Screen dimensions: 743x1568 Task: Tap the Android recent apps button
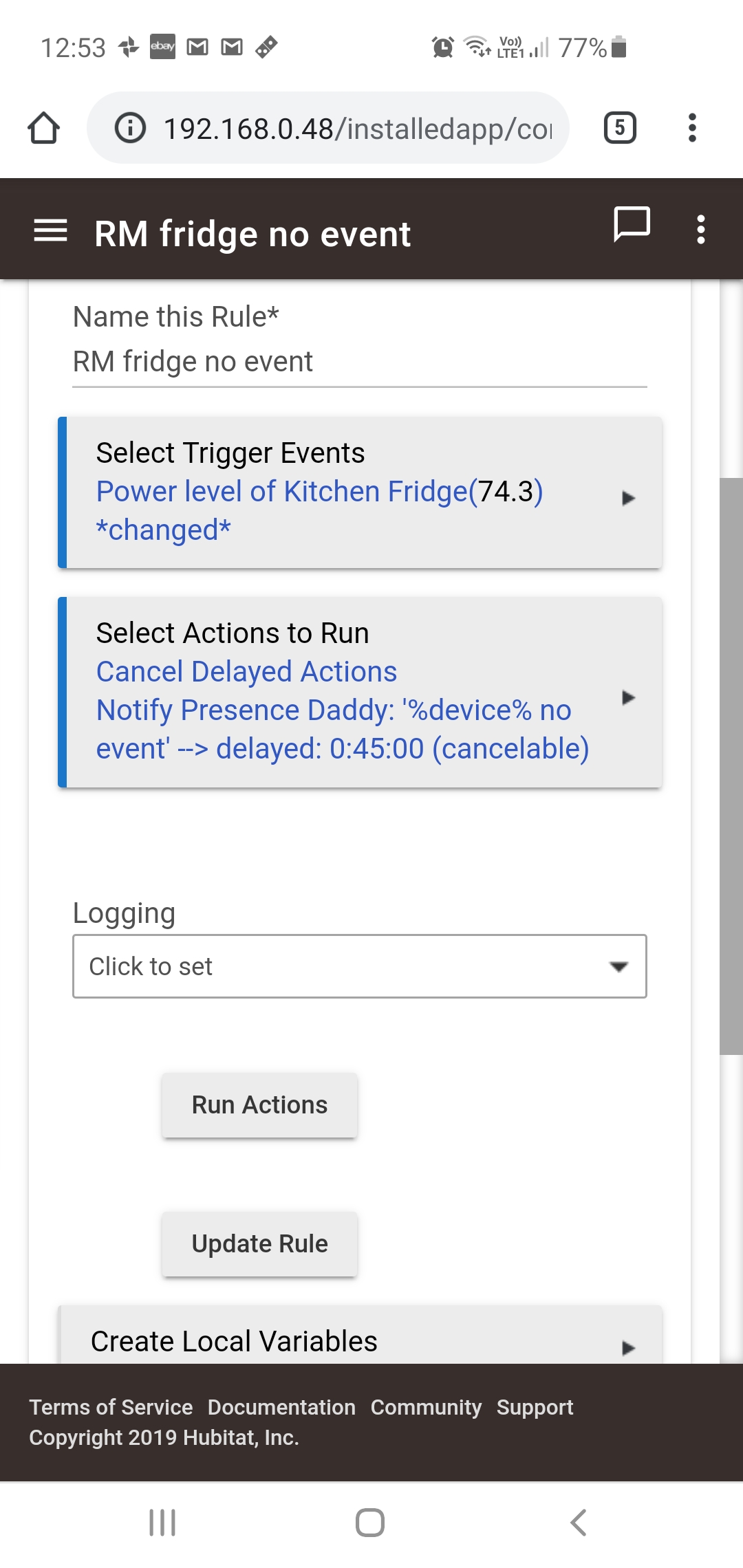tap(162, 1523)
